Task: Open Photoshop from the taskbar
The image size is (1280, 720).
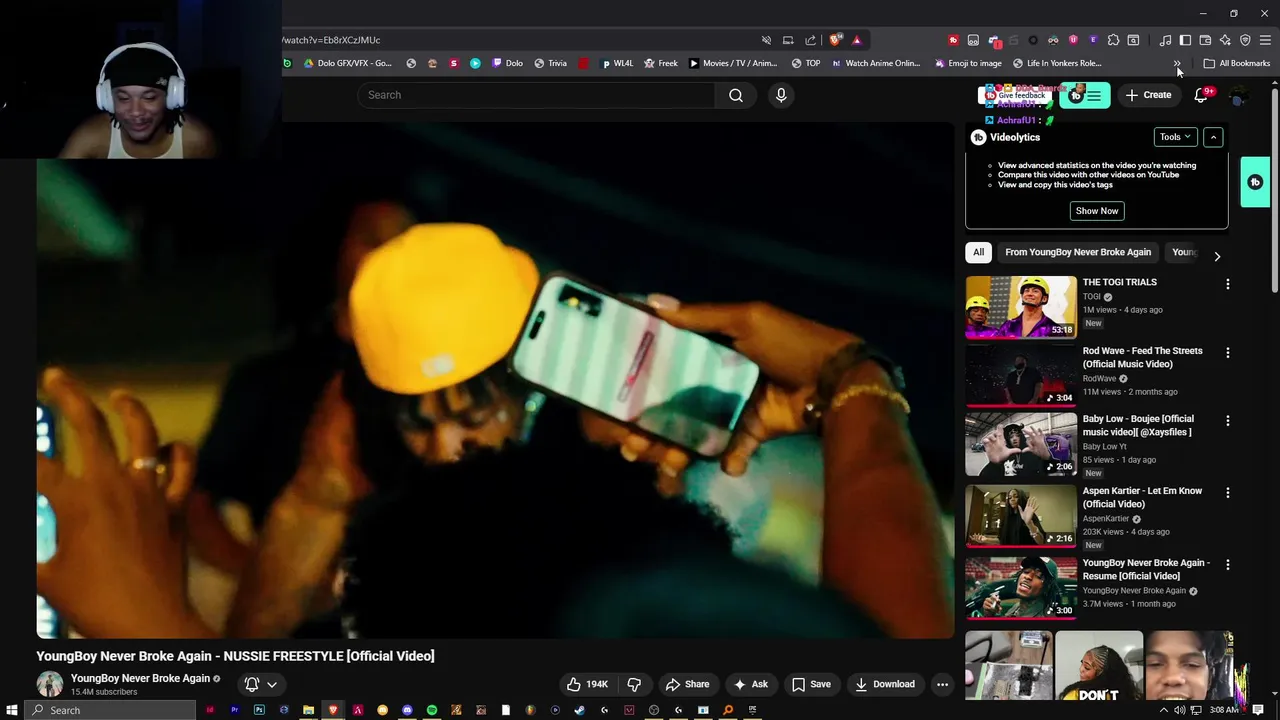Action: (x=259, y=710)
